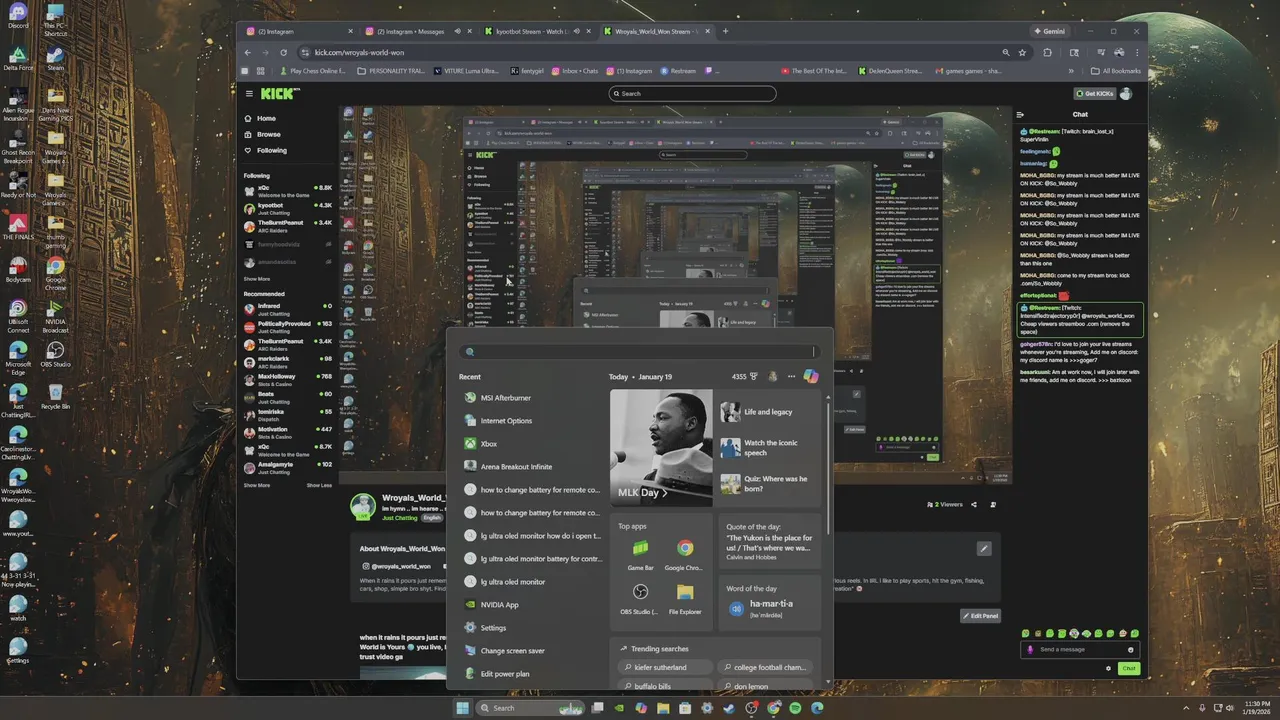This screenshot has height=720, width=1280.
Task: Bookmark this page with star icon
Action: point(1022,52)
